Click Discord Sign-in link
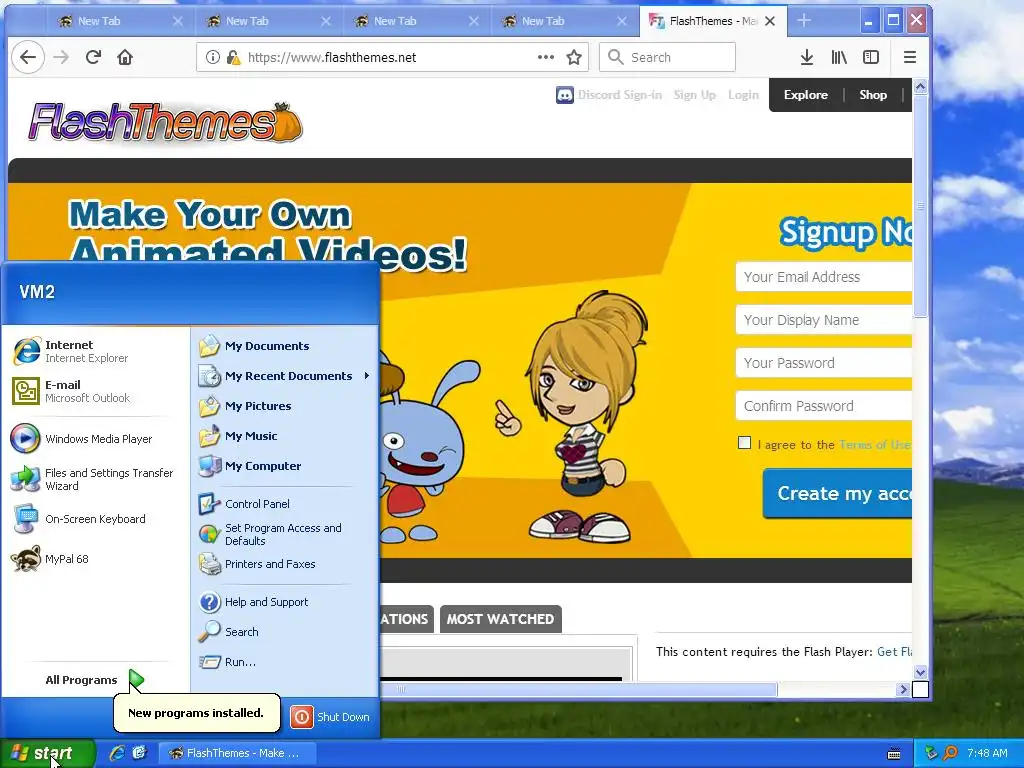Viewport: 1024px width, 768px height. pos(609,95)
